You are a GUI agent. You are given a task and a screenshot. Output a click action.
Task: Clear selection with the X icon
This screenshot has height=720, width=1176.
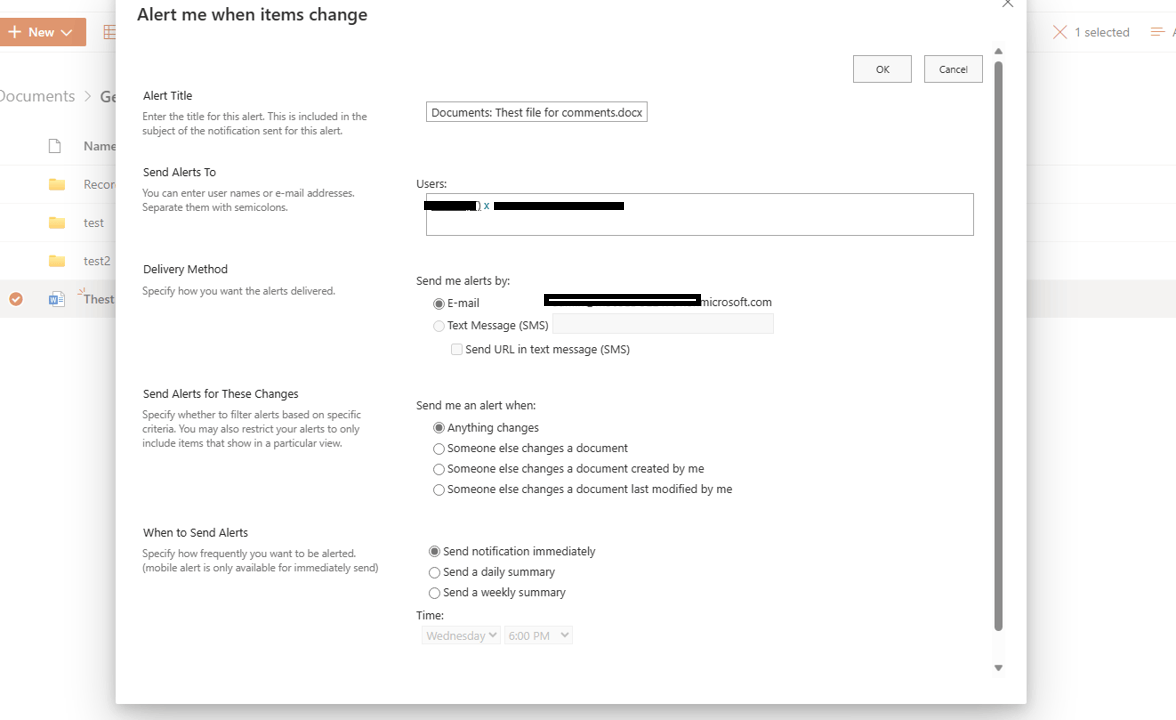click(1060, 32)
